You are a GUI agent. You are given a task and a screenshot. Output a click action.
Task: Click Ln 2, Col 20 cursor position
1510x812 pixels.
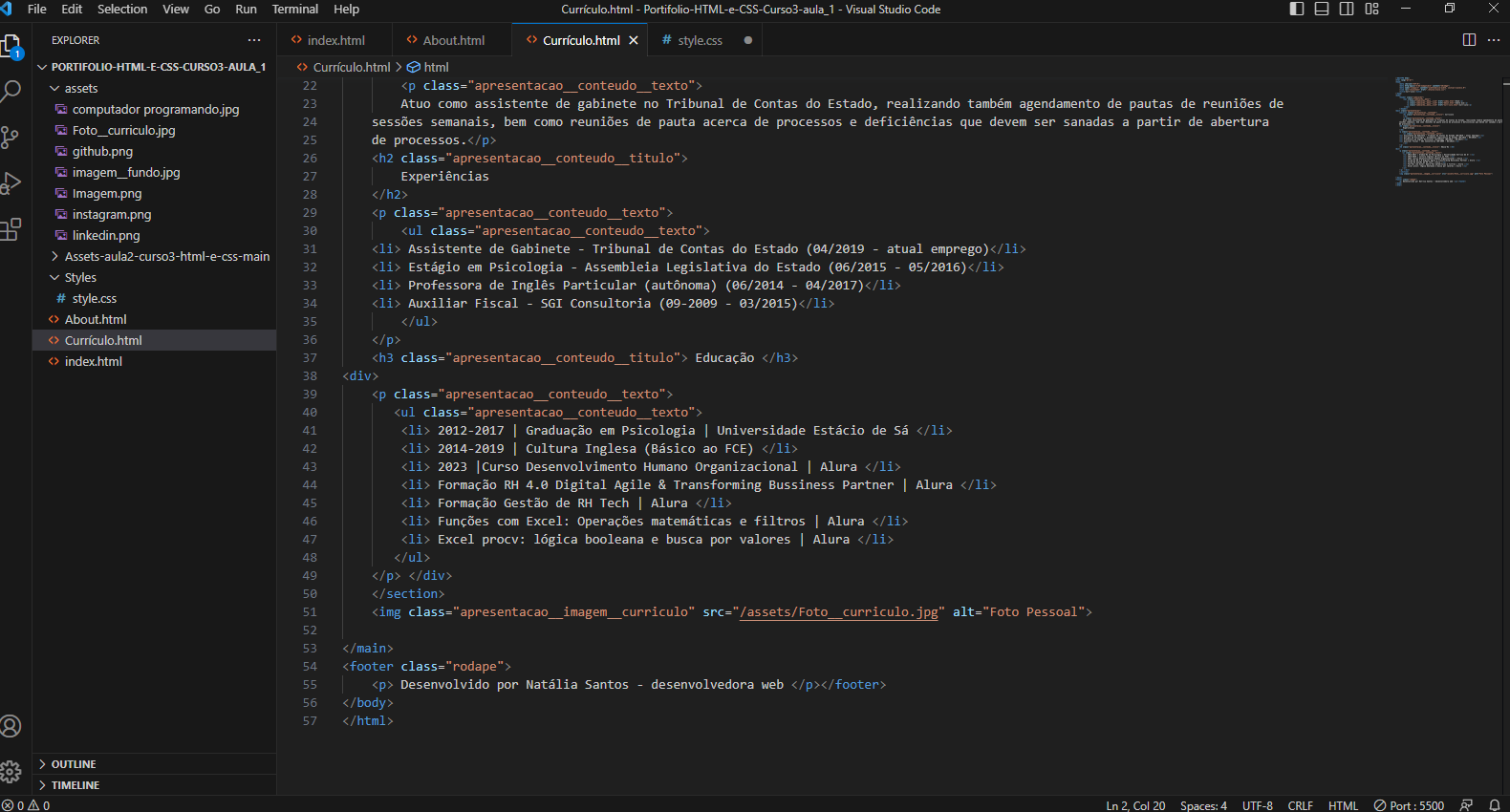(x=1135, y=805)
